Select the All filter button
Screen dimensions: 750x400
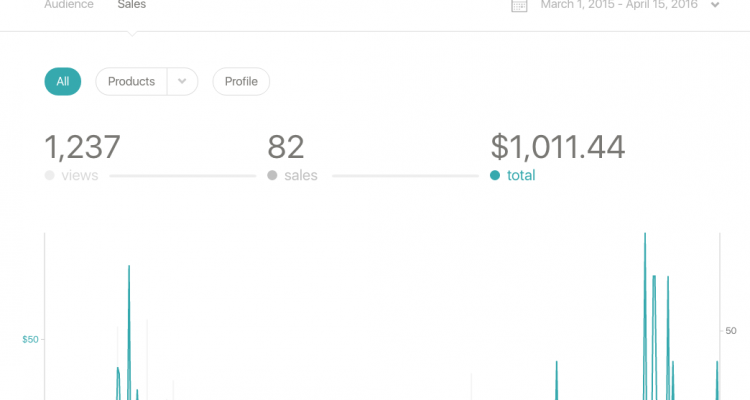click(x=63, y=82)
